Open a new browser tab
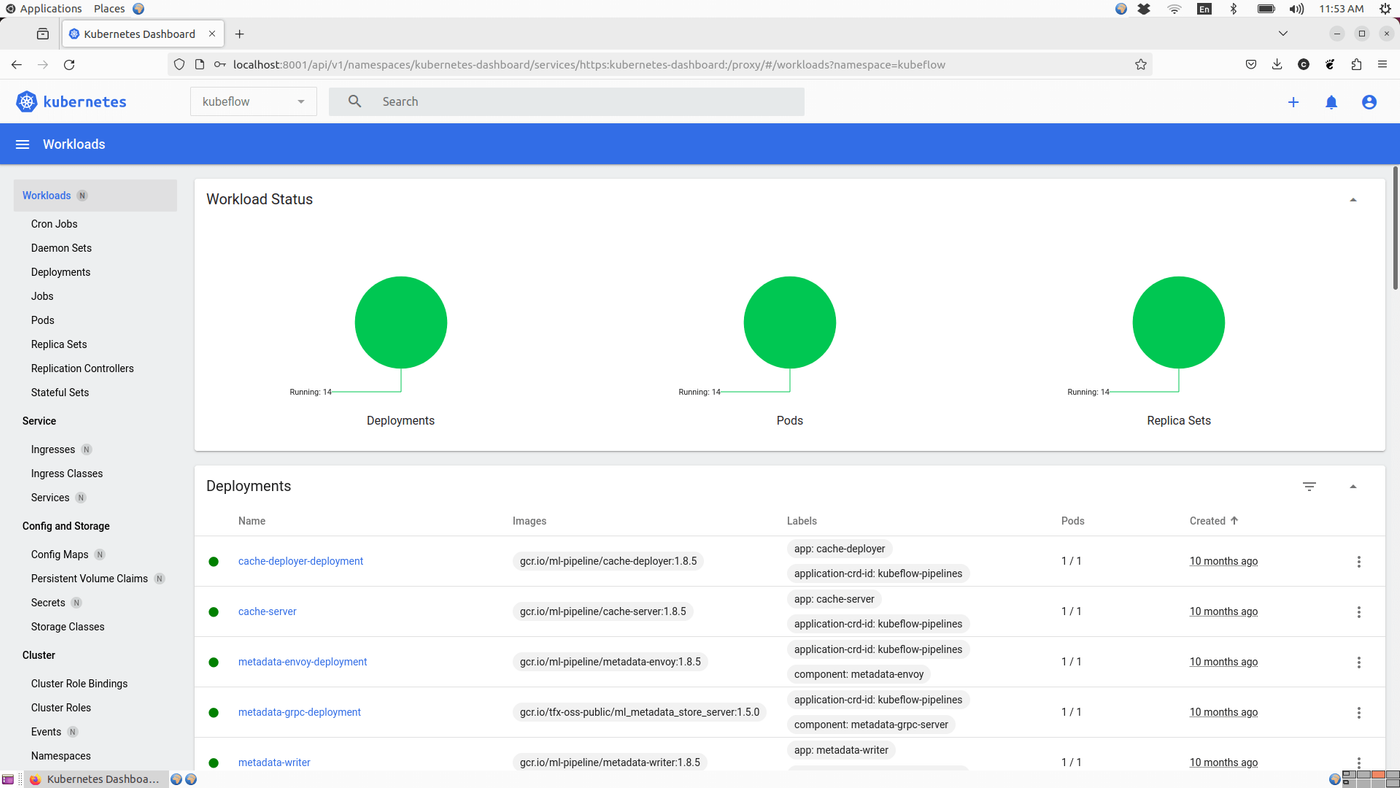Viewport: 1400px width, 788px height. coord(239,34)
